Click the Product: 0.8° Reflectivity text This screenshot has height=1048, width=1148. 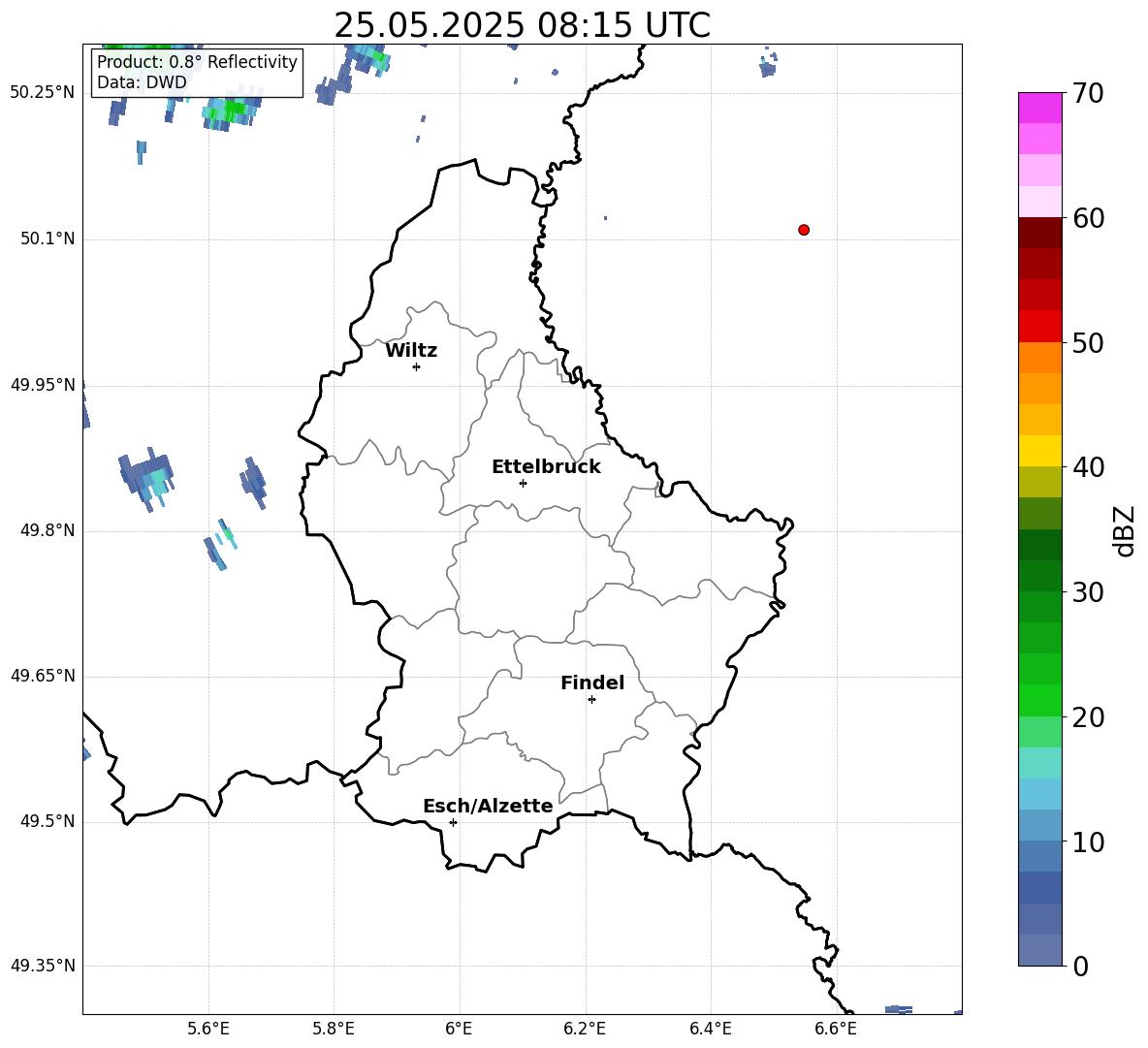(x=197, y=61)
